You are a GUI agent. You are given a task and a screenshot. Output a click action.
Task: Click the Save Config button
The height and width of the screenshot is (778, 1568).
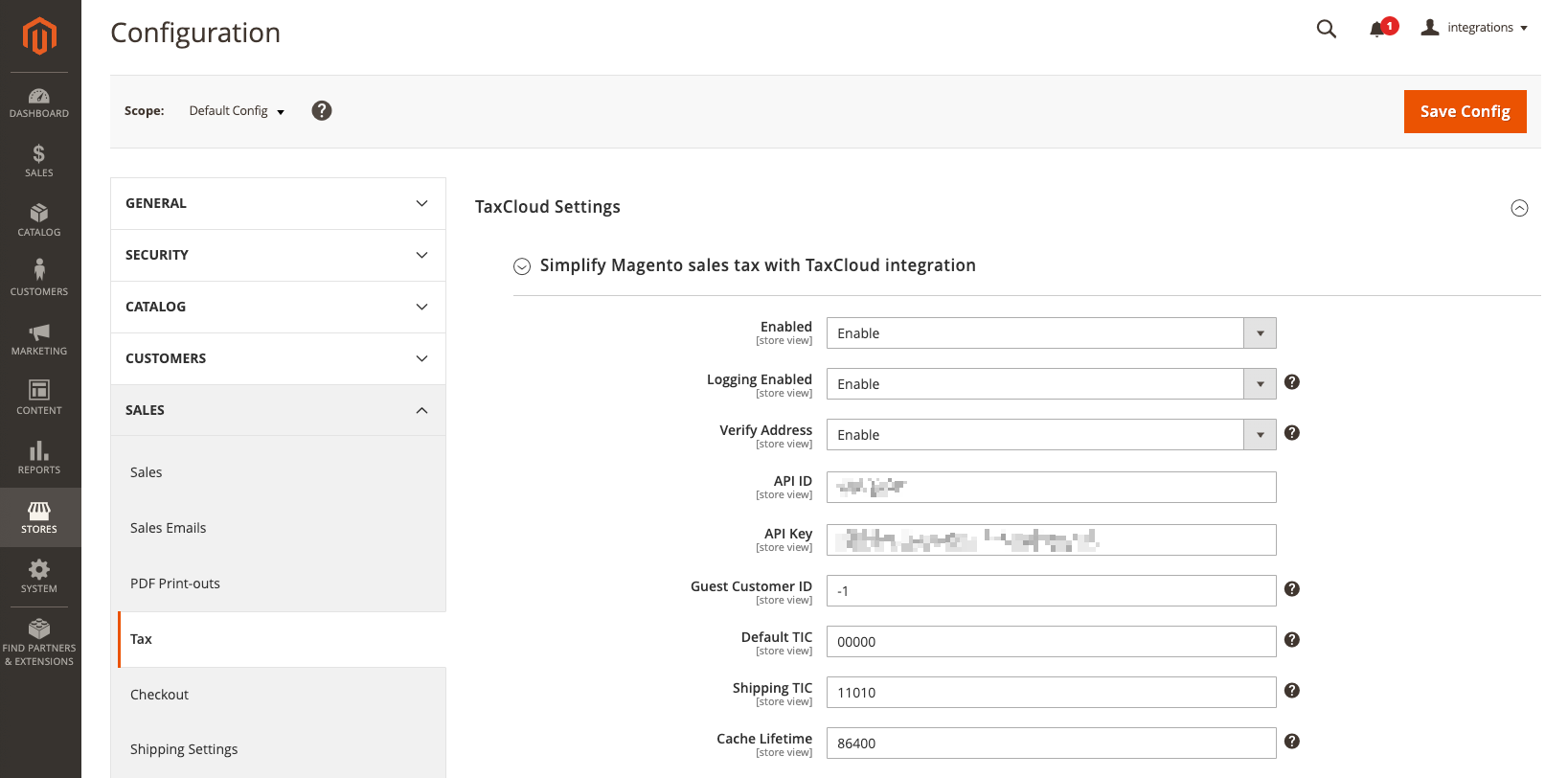[x=1465, y=111]
